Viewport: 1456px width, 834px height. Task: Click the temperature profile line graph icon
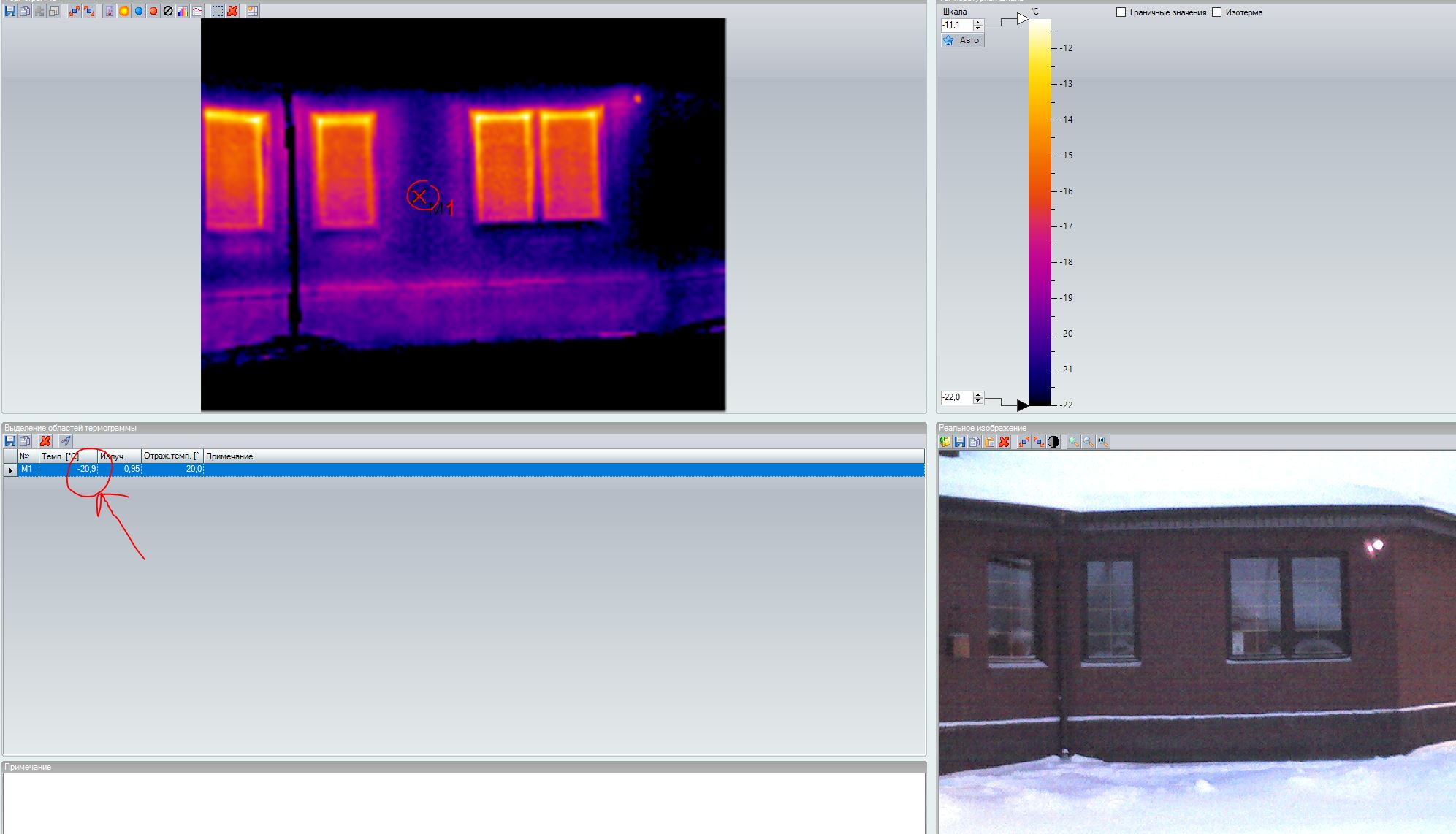(x=197, y=11)
